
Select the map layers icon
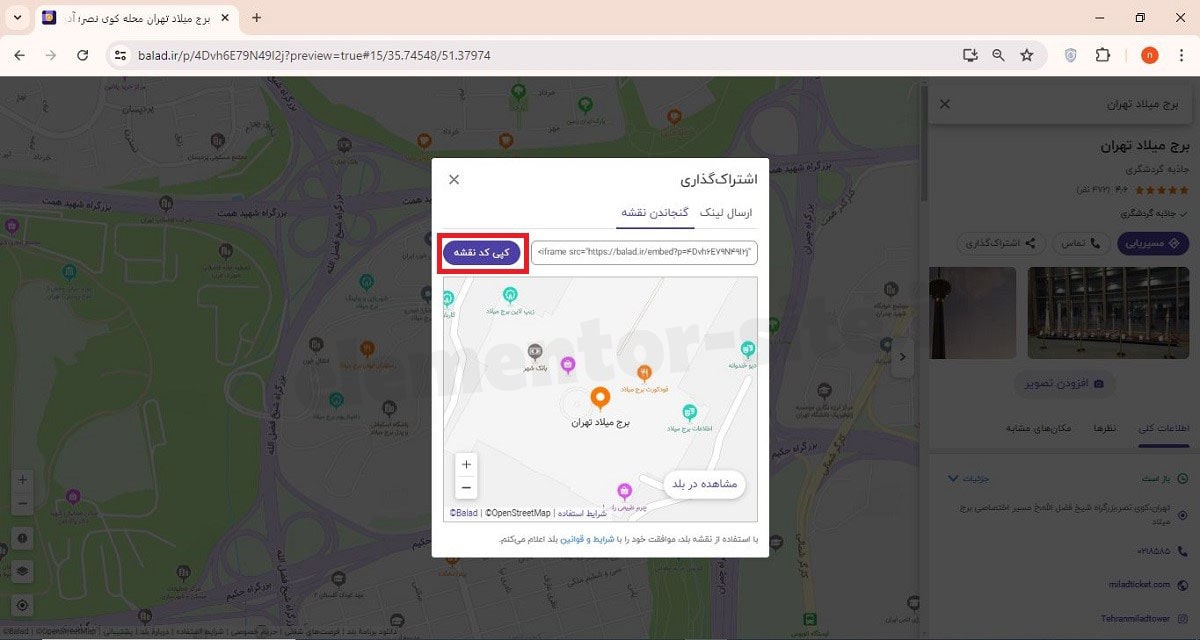pyautogui.click(x=22, y=571)
